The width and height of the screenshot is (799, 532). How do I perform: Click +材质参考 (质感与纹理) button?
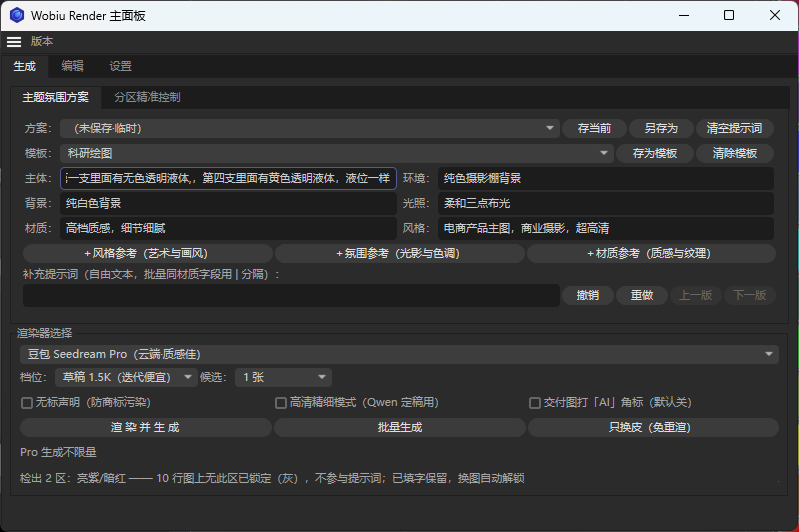point(651,253)
